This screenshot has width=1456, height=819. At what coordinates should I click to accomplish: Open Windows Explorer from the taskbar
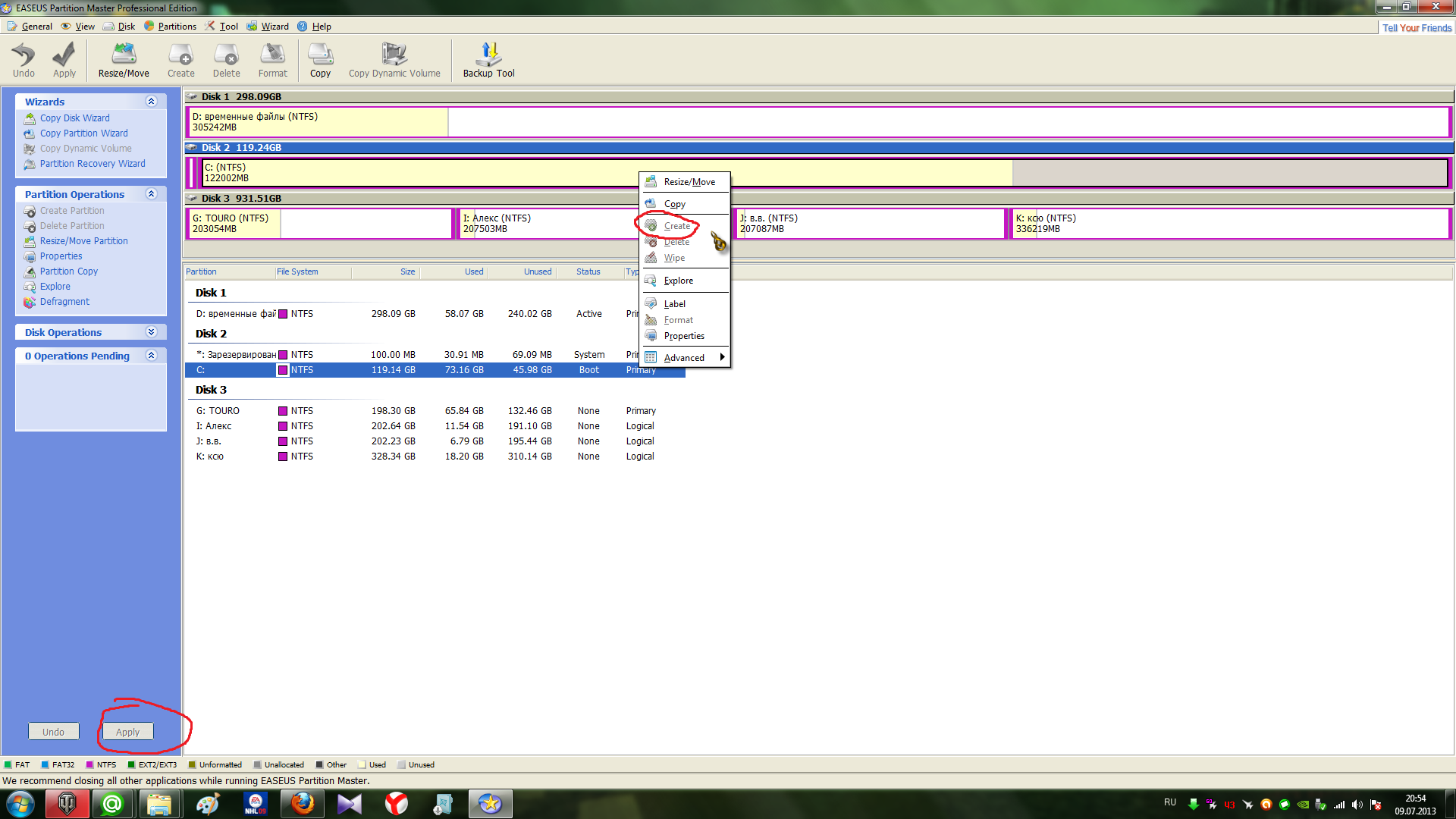(x=158, y=804)
